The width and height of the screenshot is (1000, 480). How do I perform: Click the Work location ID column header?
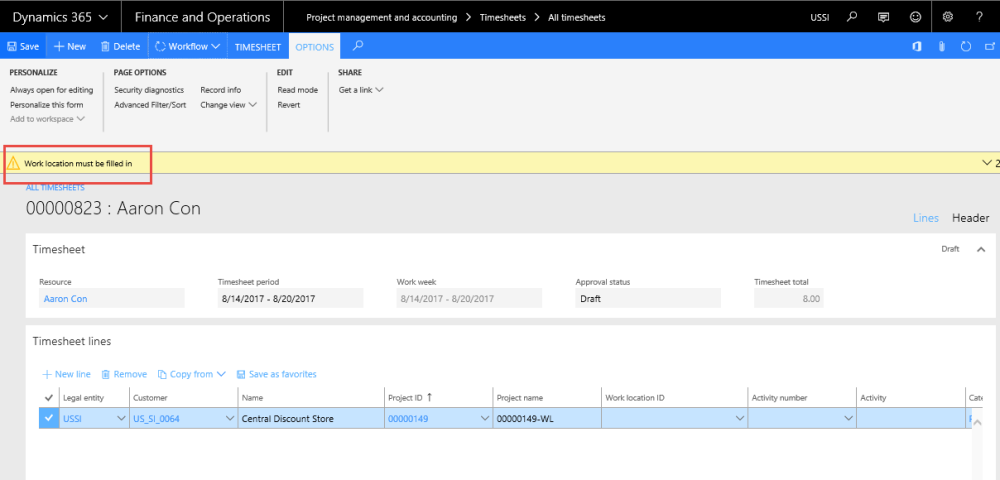click(x=635, y=398)
